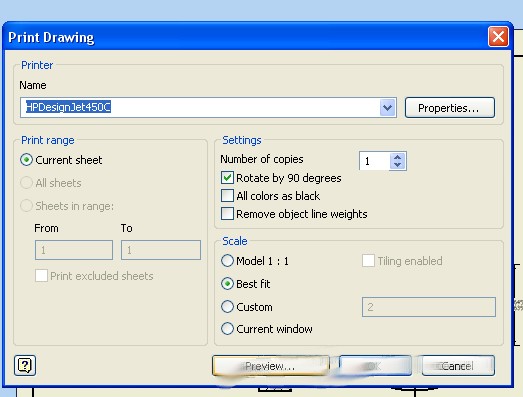This screenshot has width=523, height=397.
Task: Select Model 1 : 1 scale
Action: [227, 261]
